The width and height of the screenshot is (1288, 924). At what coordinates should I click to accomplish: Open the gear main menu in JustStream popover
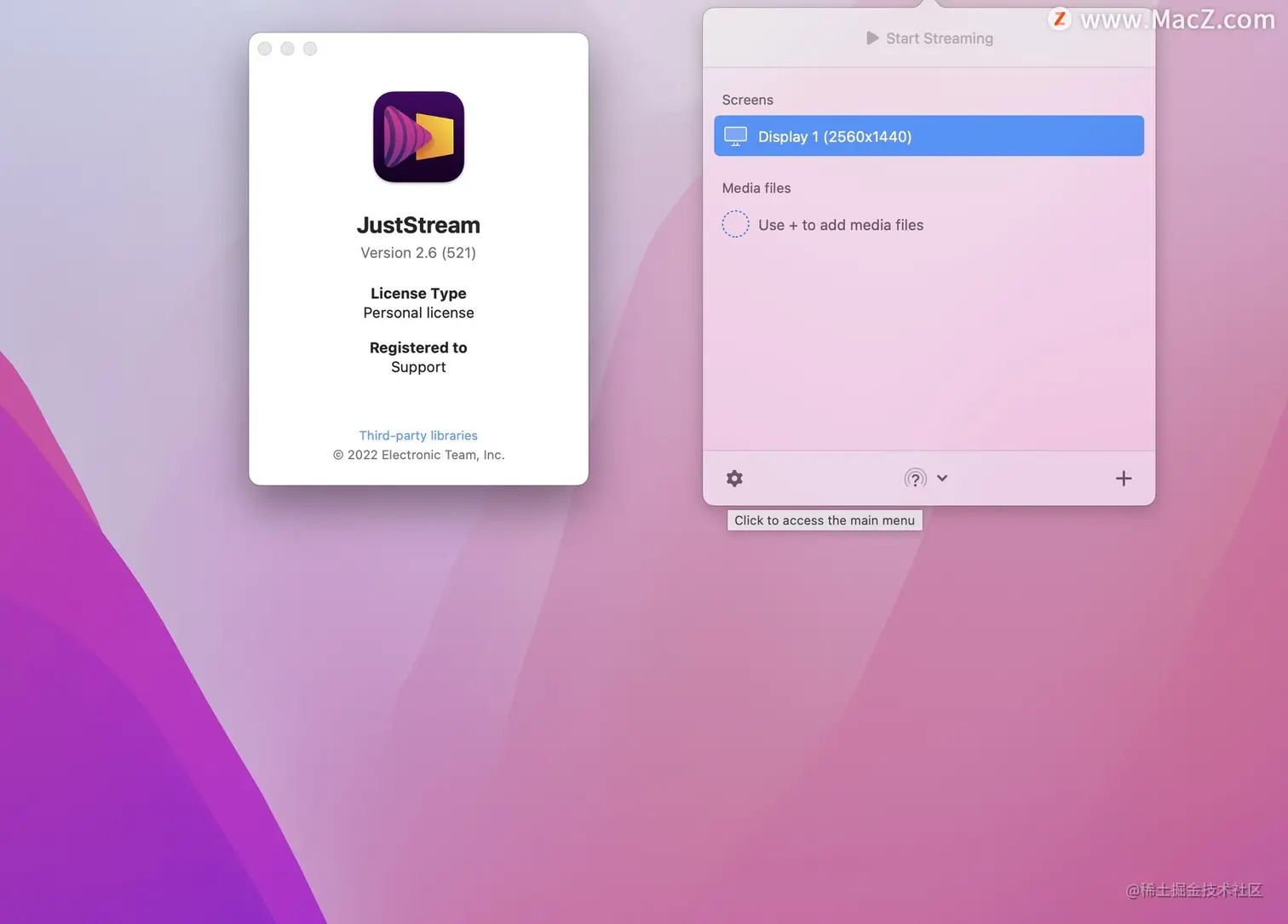(x=734, y=479)
